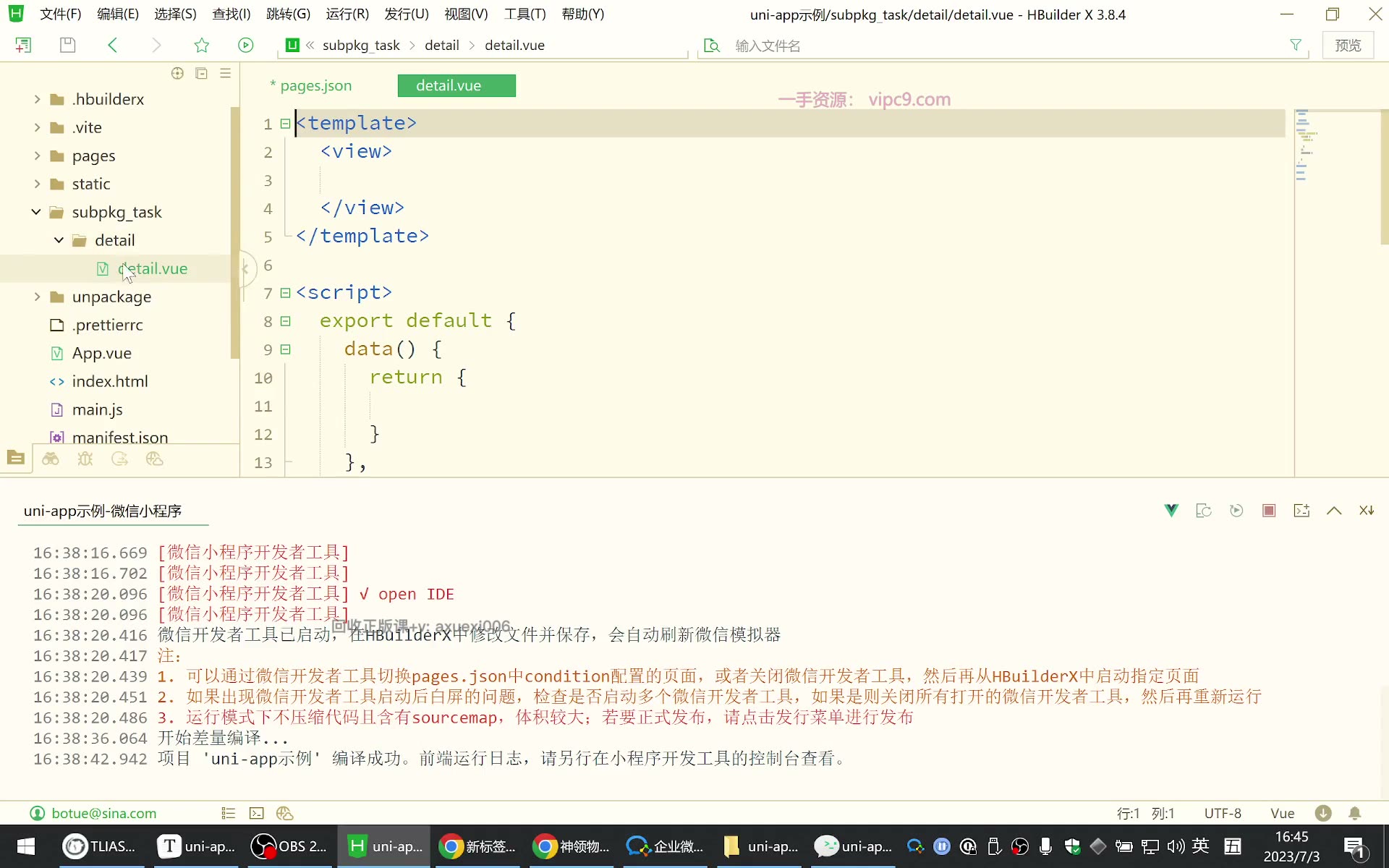
Task: Click the notification bell in status bar
Action: (1355, 813)
